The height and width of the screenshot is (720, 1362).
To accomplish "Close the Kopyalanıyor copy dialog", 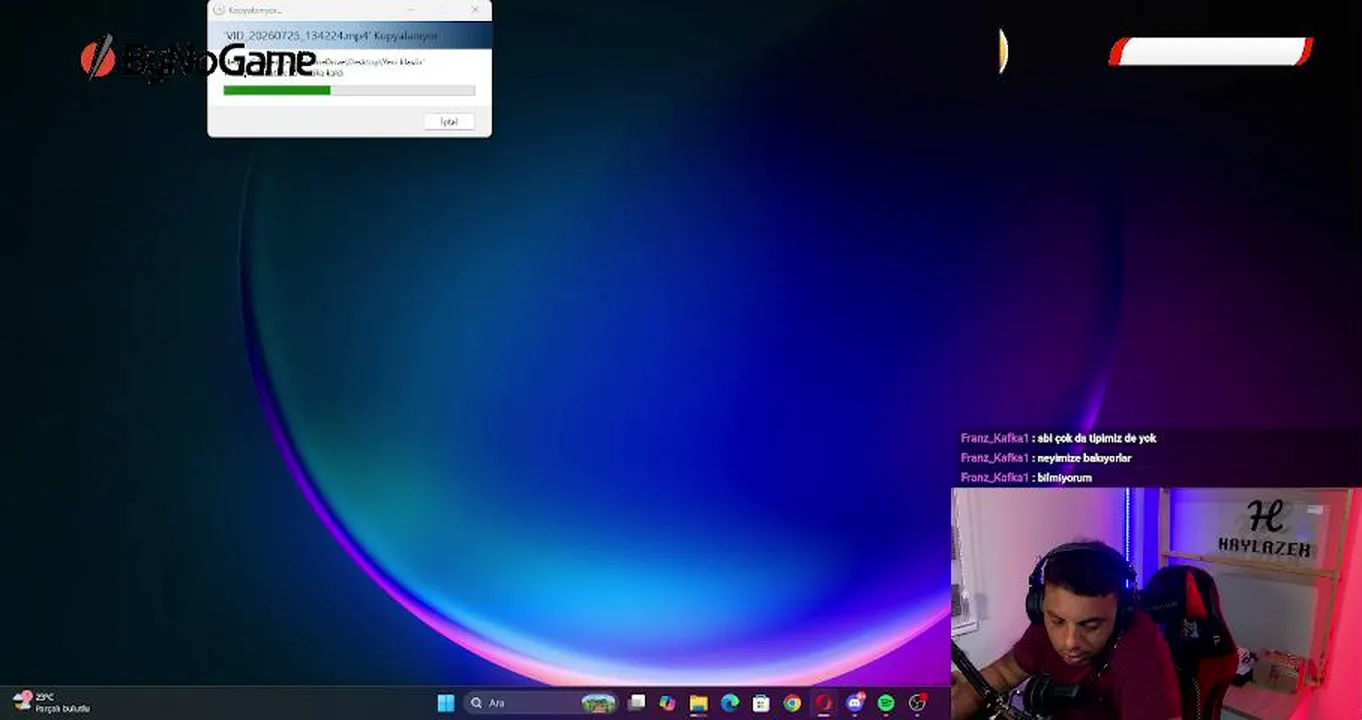I will (x=474, y=10).
